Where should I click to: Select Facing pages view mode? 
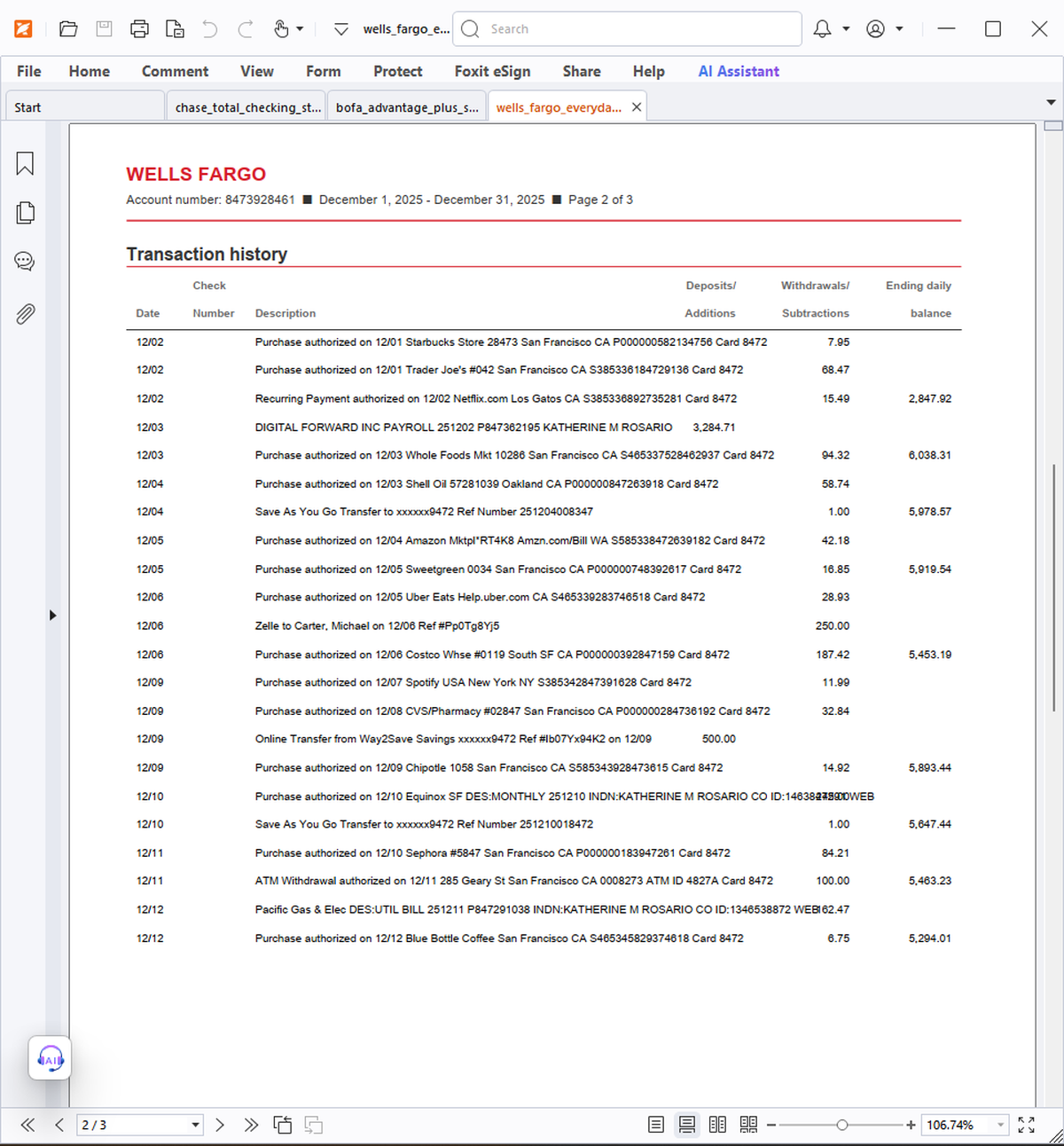[x=718, y=1125]
